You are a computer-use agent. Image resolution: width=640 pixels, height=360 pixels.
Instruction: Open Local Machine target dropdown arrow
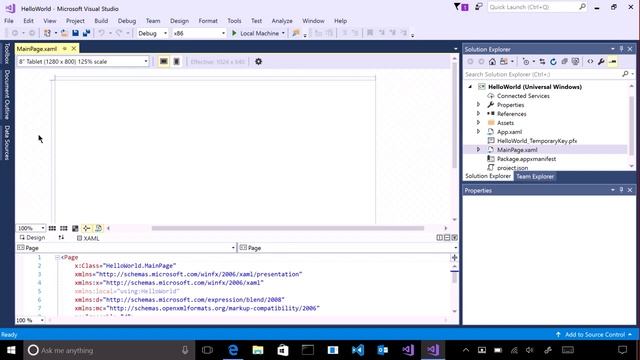point(283,33)
